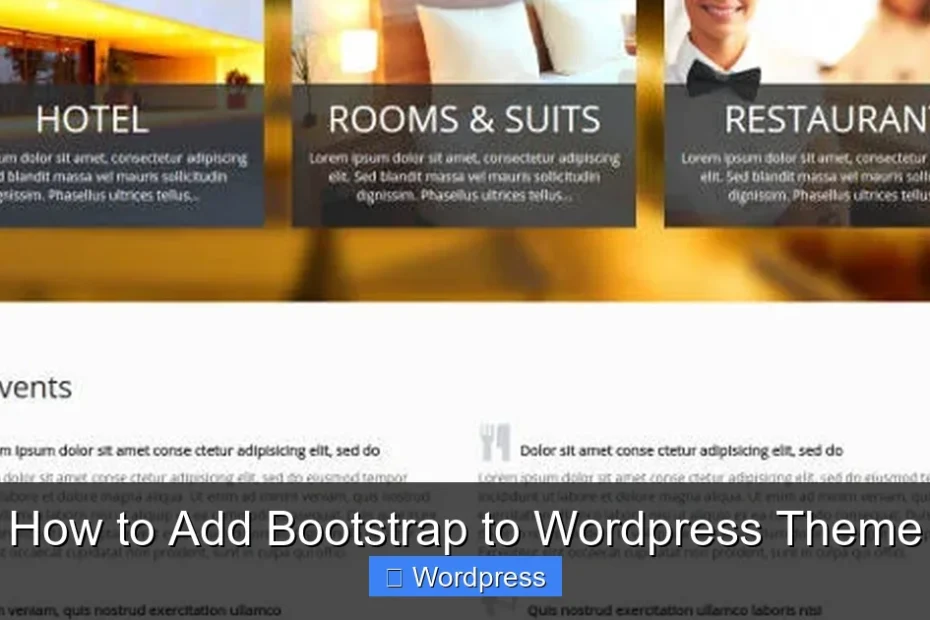Screen dimensions: 930x620
Task: Click the blue Wordpress category badge
Action: (x=465, y=577)
